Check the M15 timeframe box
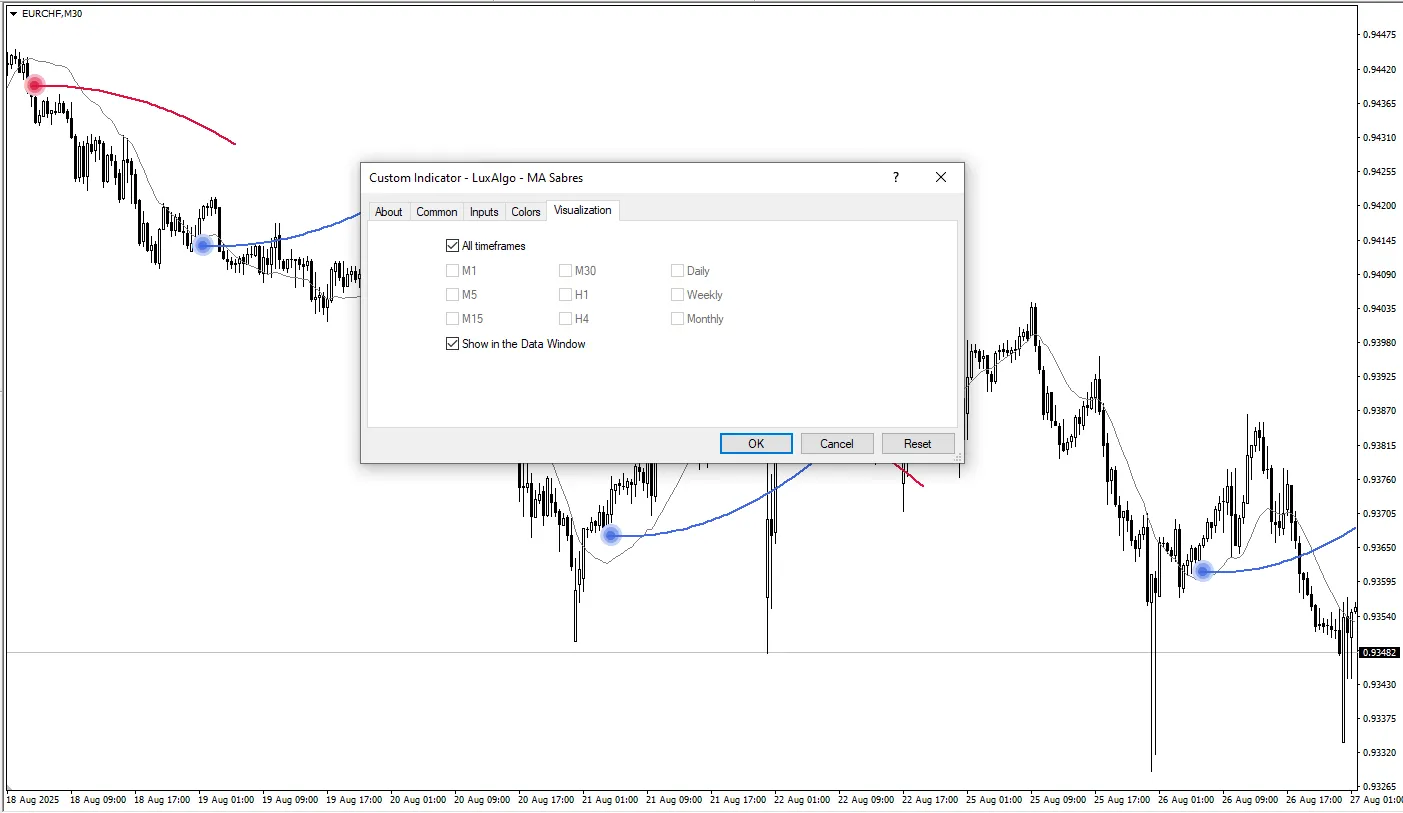This screenshot has height=813, width=1403. 452,319
